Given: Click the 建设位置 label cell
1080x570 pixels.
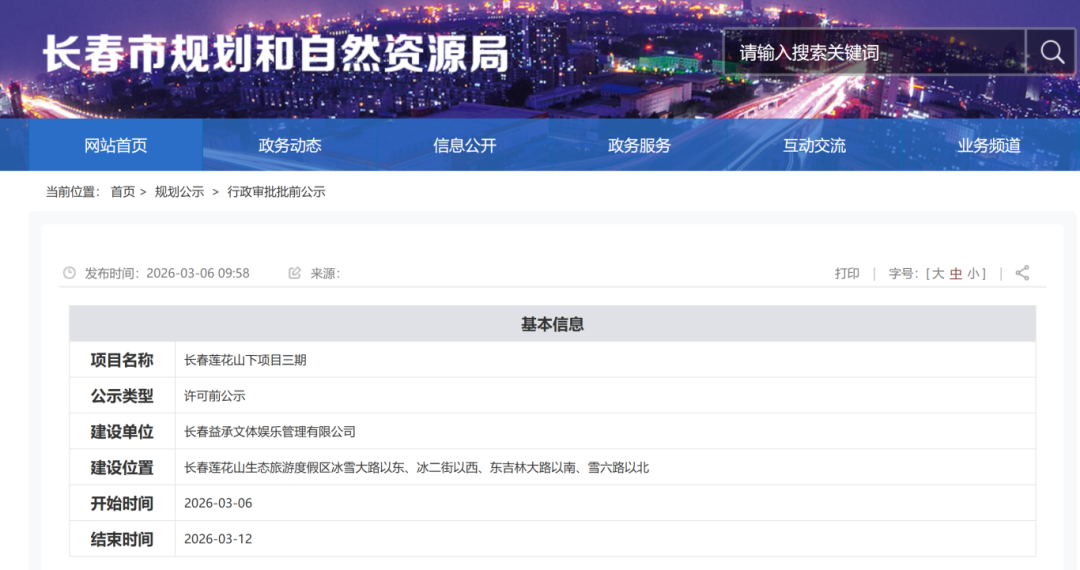Looking at the screenshot, I should (122, 467).
